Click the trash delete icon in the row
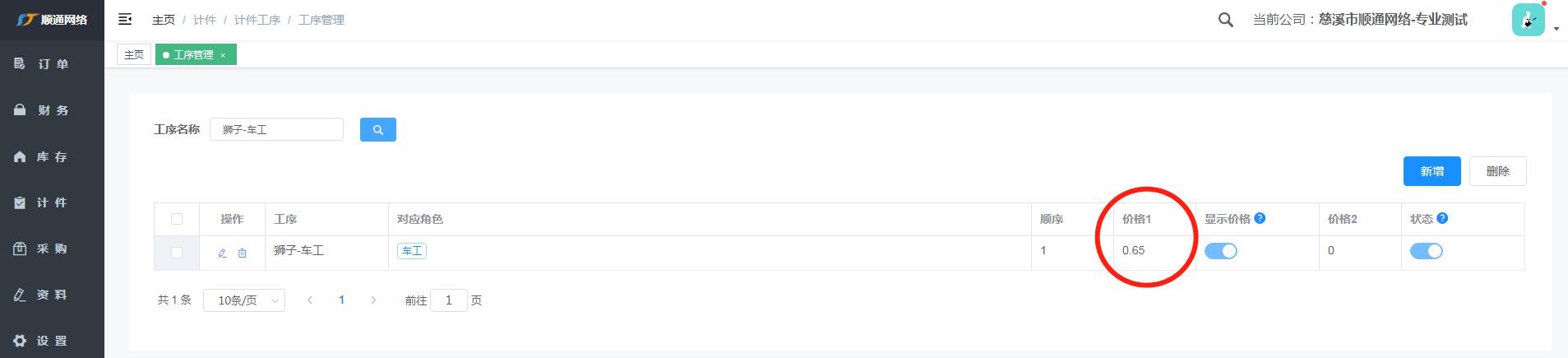This screenshot has width=1568, height=358. coord(243,253)
